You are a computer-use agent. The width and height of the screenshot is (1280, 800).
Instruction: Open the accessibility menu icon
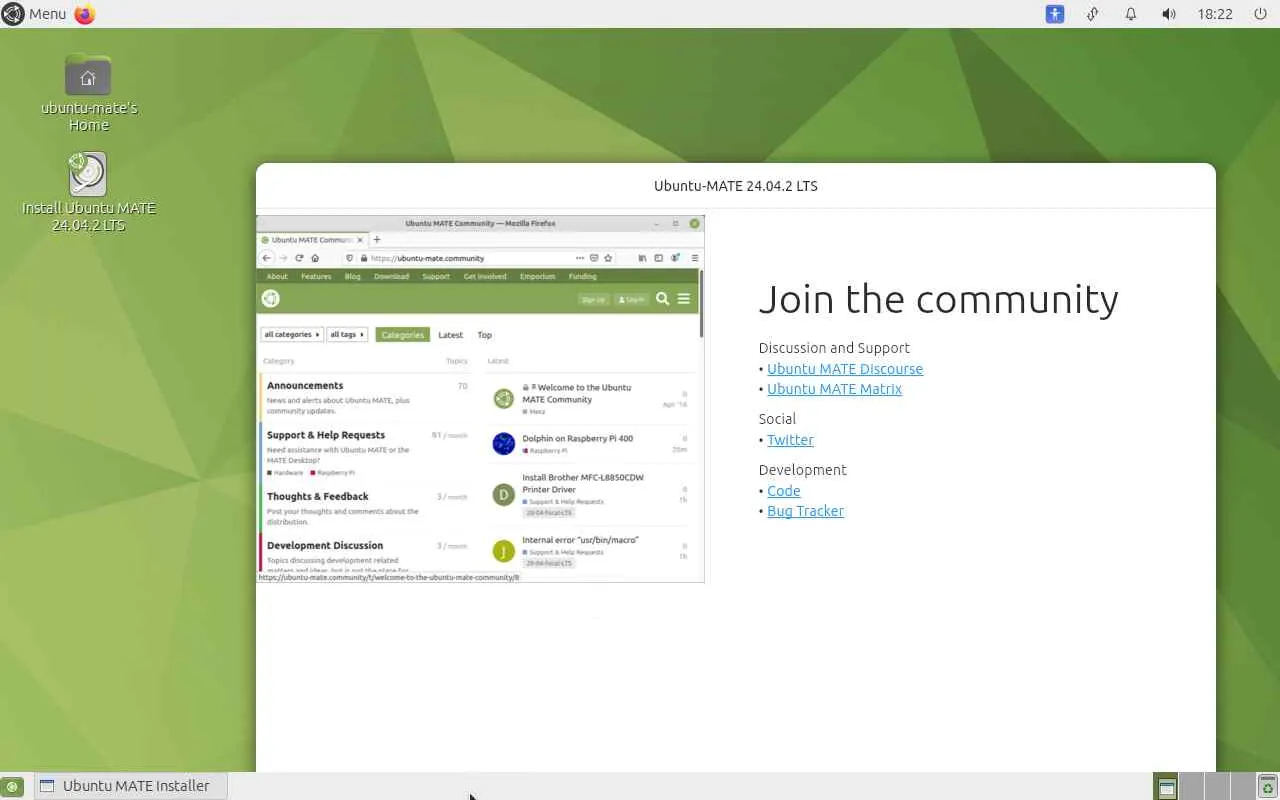click(1055, 14)
